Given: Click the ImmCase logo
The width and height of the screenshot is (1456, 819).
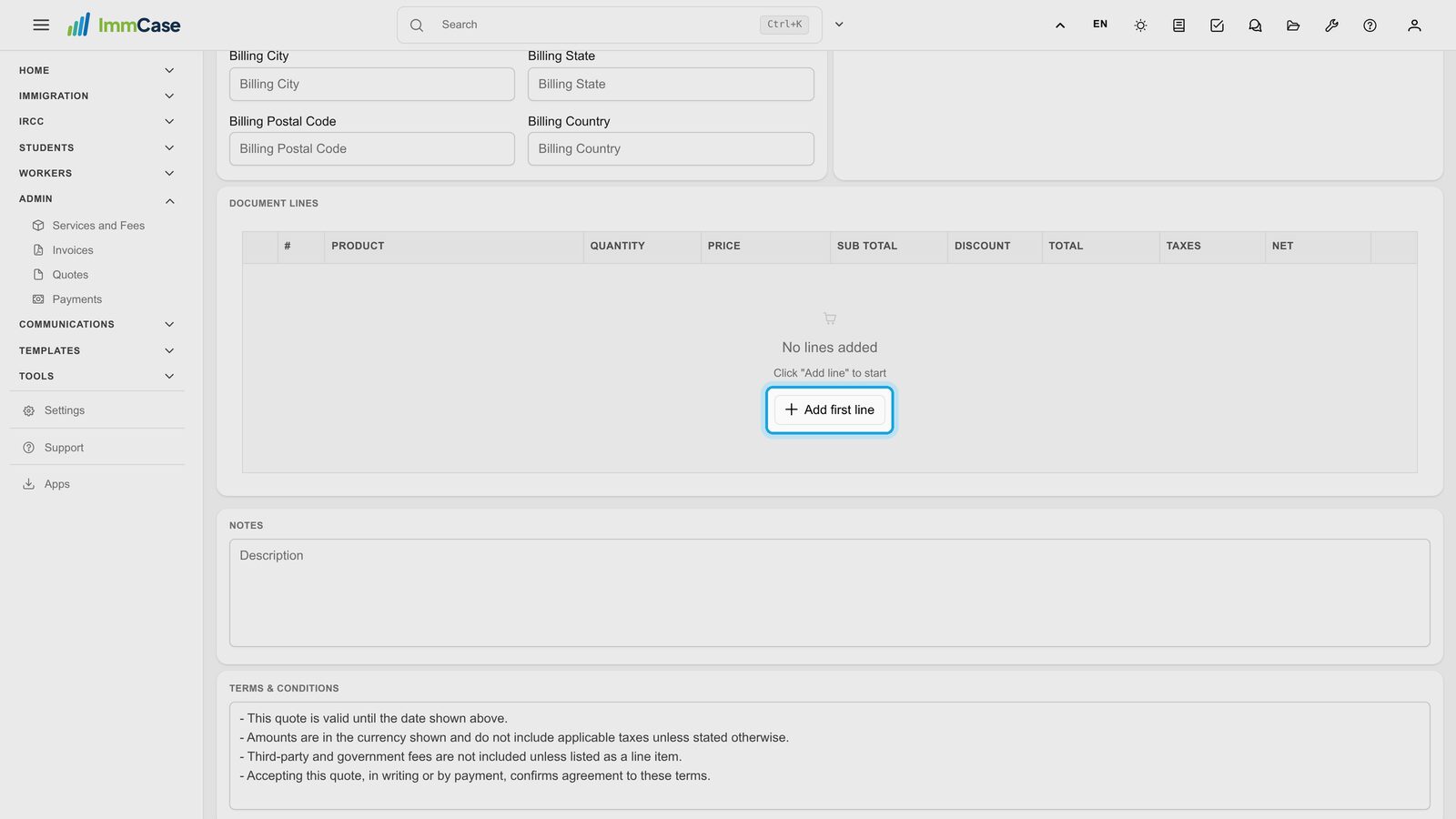Looking at the screenshot, I should pos(124,25).
